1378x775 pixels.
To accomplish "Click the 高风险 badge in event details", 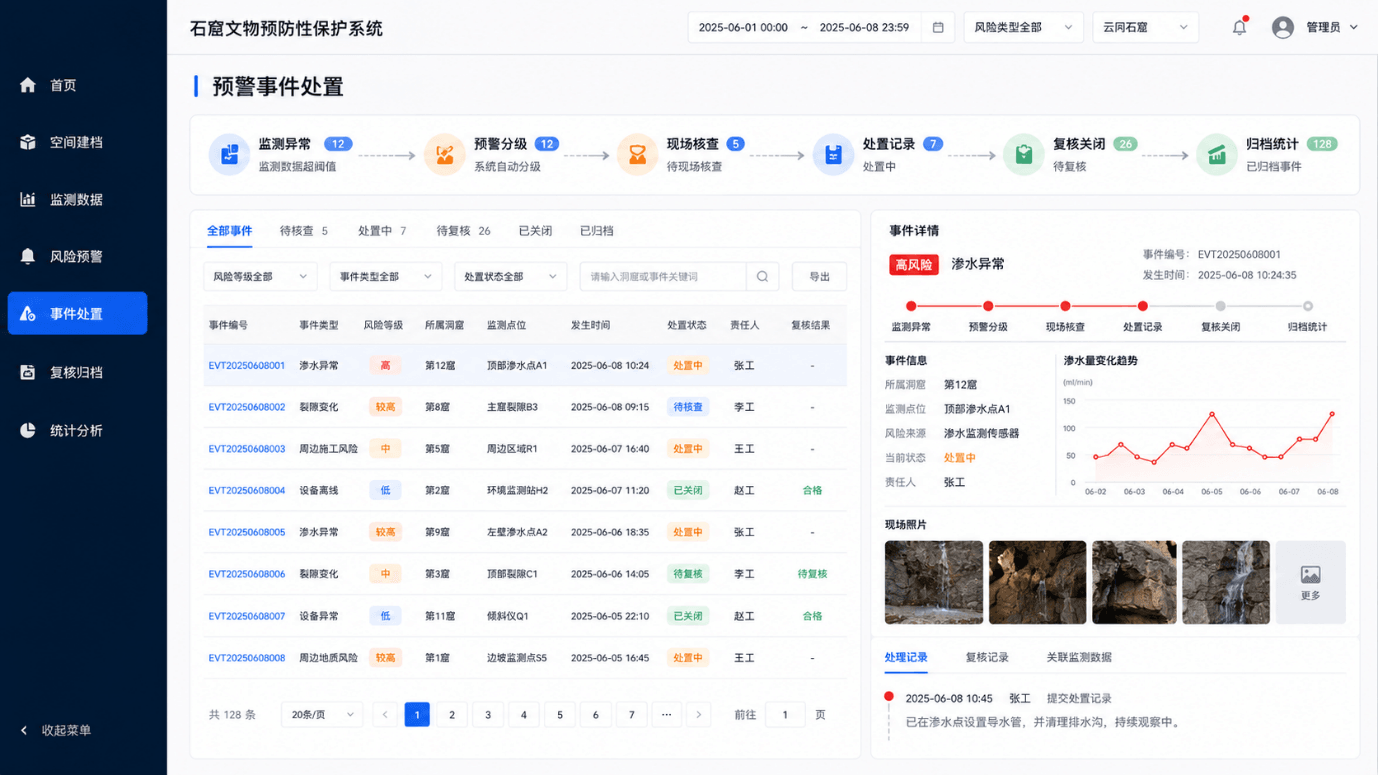I will click(x=913, y=264).
